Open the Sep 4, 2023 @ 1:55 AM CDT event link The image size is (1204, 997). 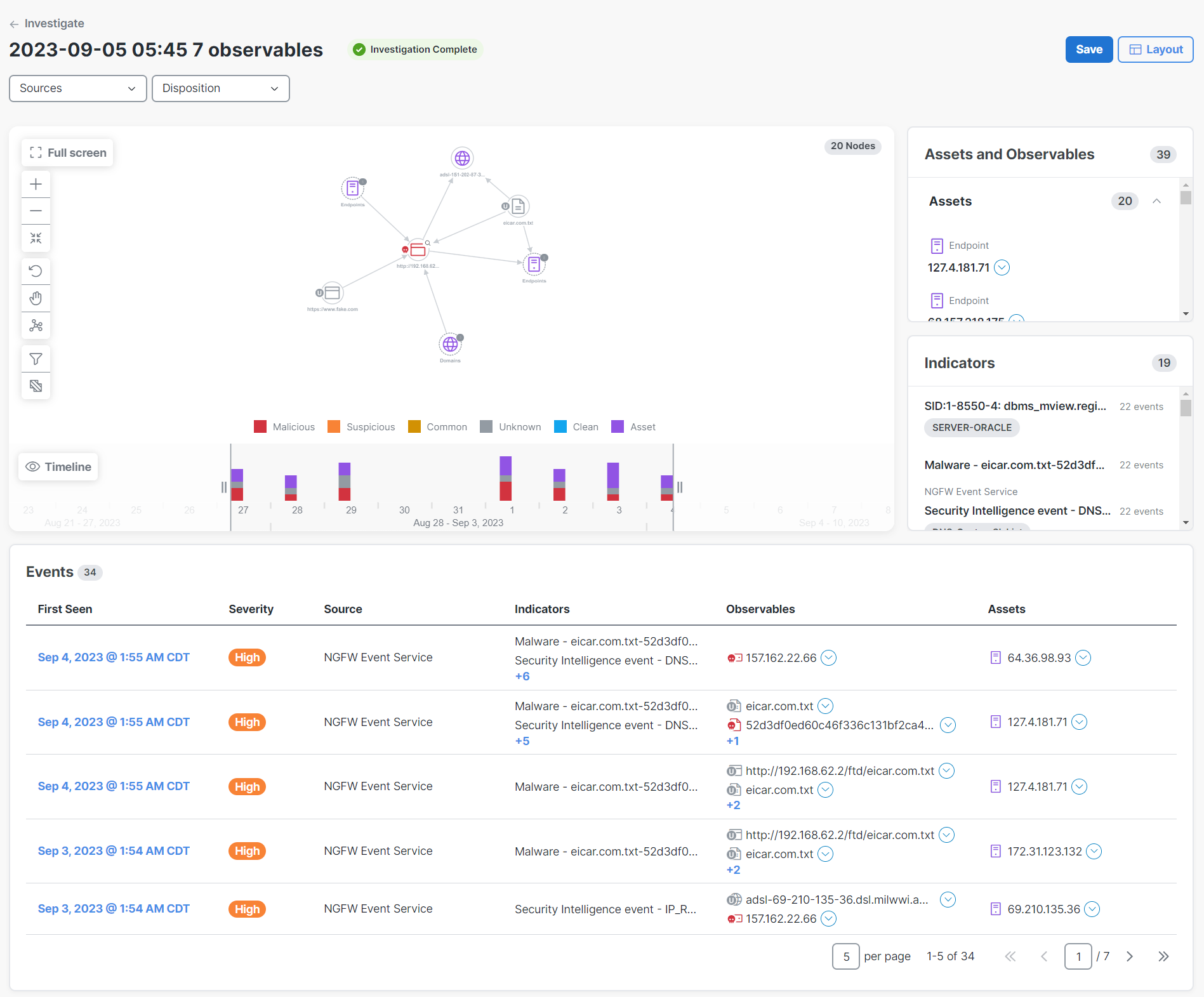tap(114, 657)
